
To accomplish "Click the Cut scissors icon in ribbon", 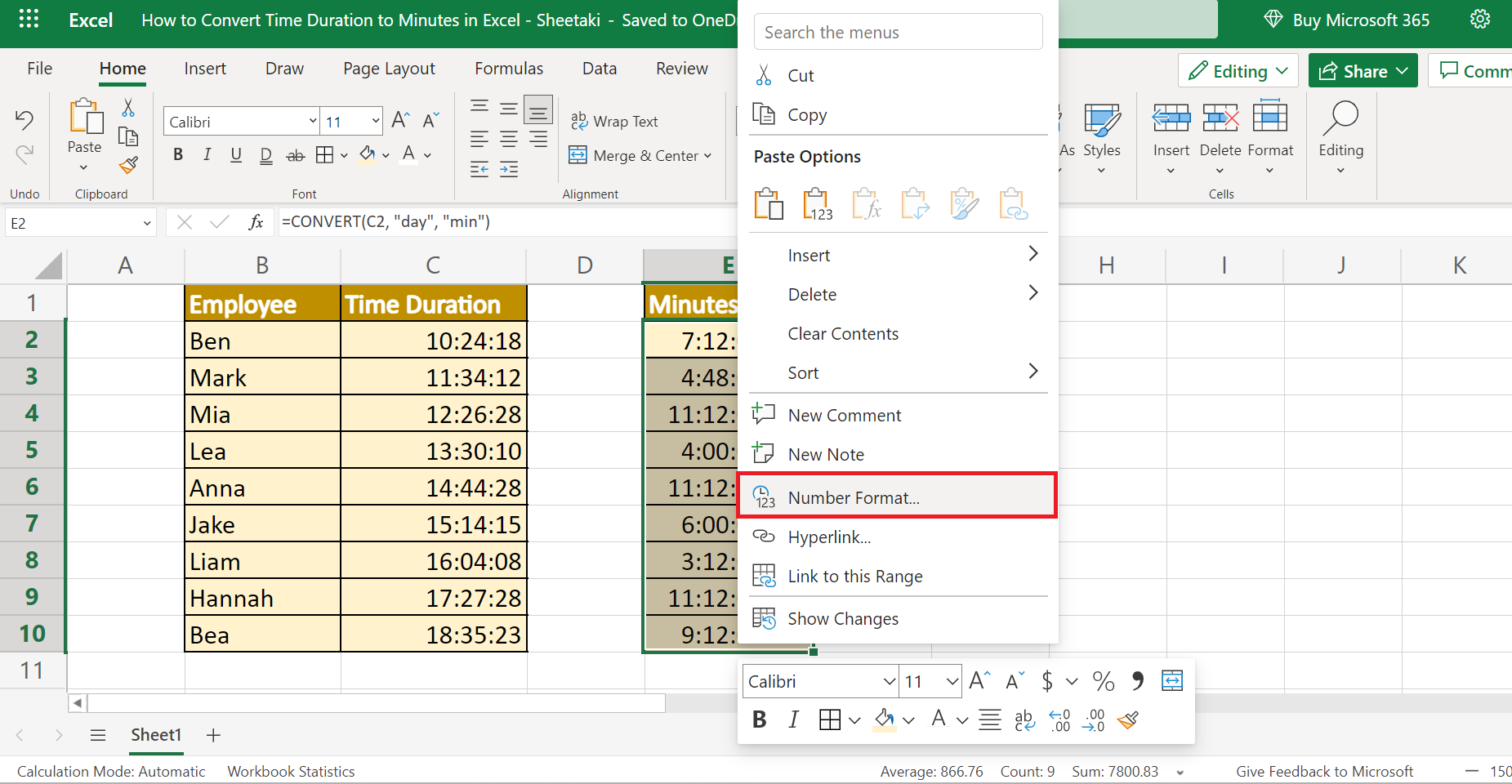I will pyautogui.click(x=128, y=108).
